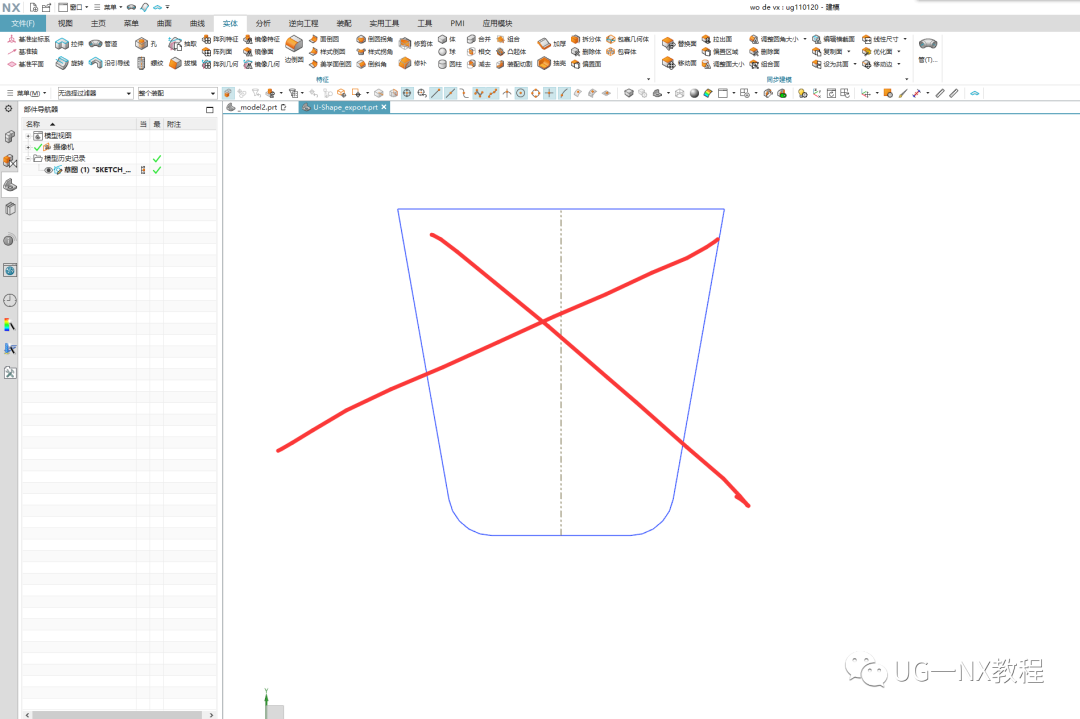The width and height of the screenshot is (1080, 719).
Task: Toggle the first selection filter cube icon
Action: pos(228,93)
